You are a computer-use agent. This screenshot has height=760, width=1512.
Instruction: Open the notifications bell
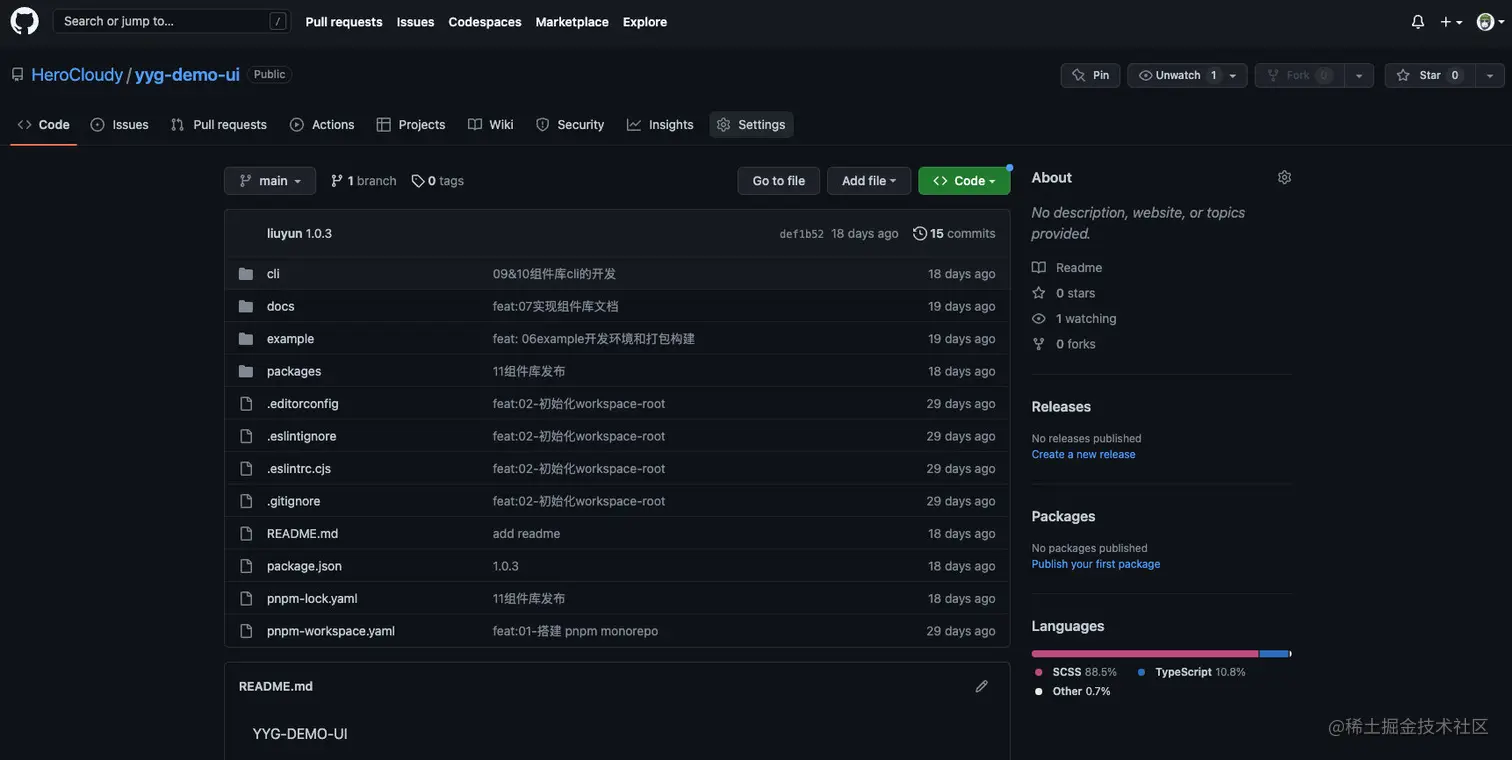(x=1417, y=22)
